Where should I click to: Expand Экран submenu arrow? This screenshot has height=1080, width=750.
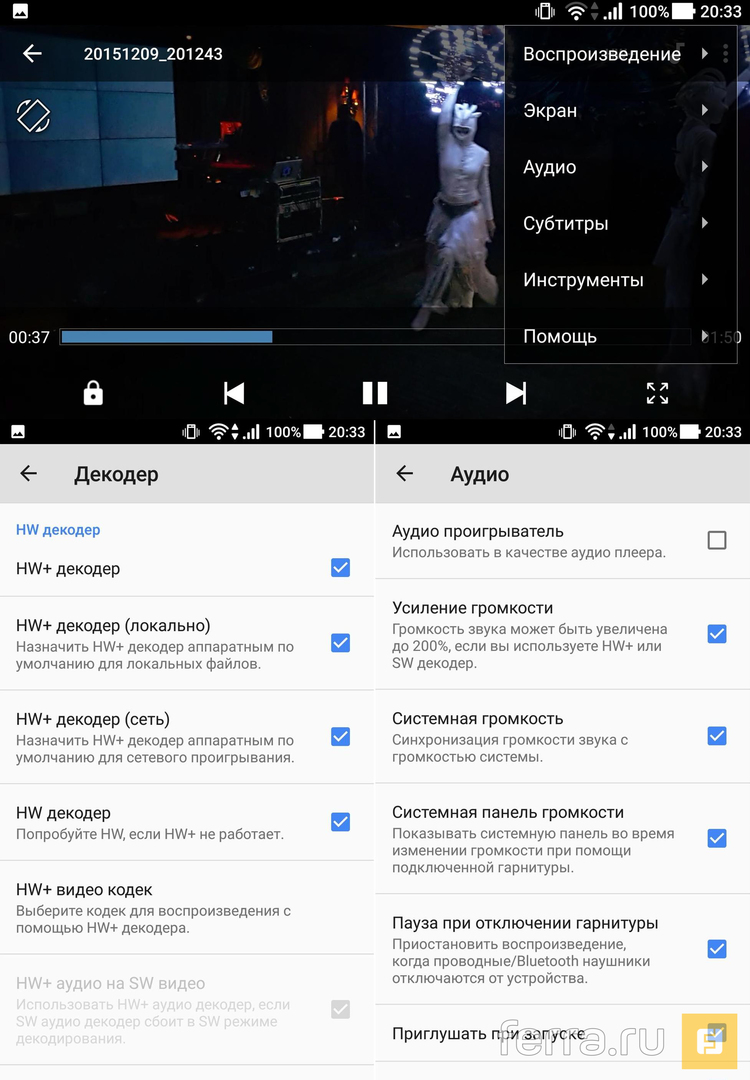[x=705, y=110]
